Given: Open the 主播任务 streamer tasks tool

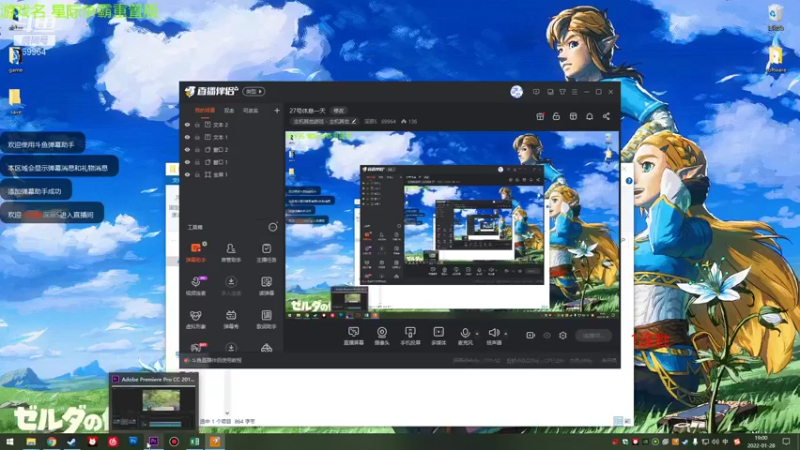Looking at the screenshot, I should pos(266,253).
